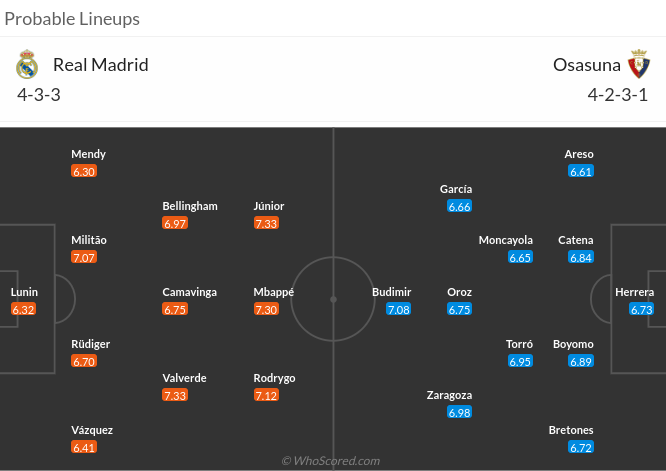
Task: Click the Real Madrid club crest
Action: (x=27, y=65)
